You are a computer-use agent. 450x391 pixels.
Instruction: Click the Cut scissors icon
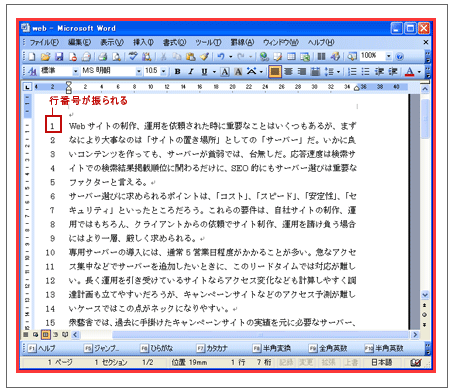point(163,57)
